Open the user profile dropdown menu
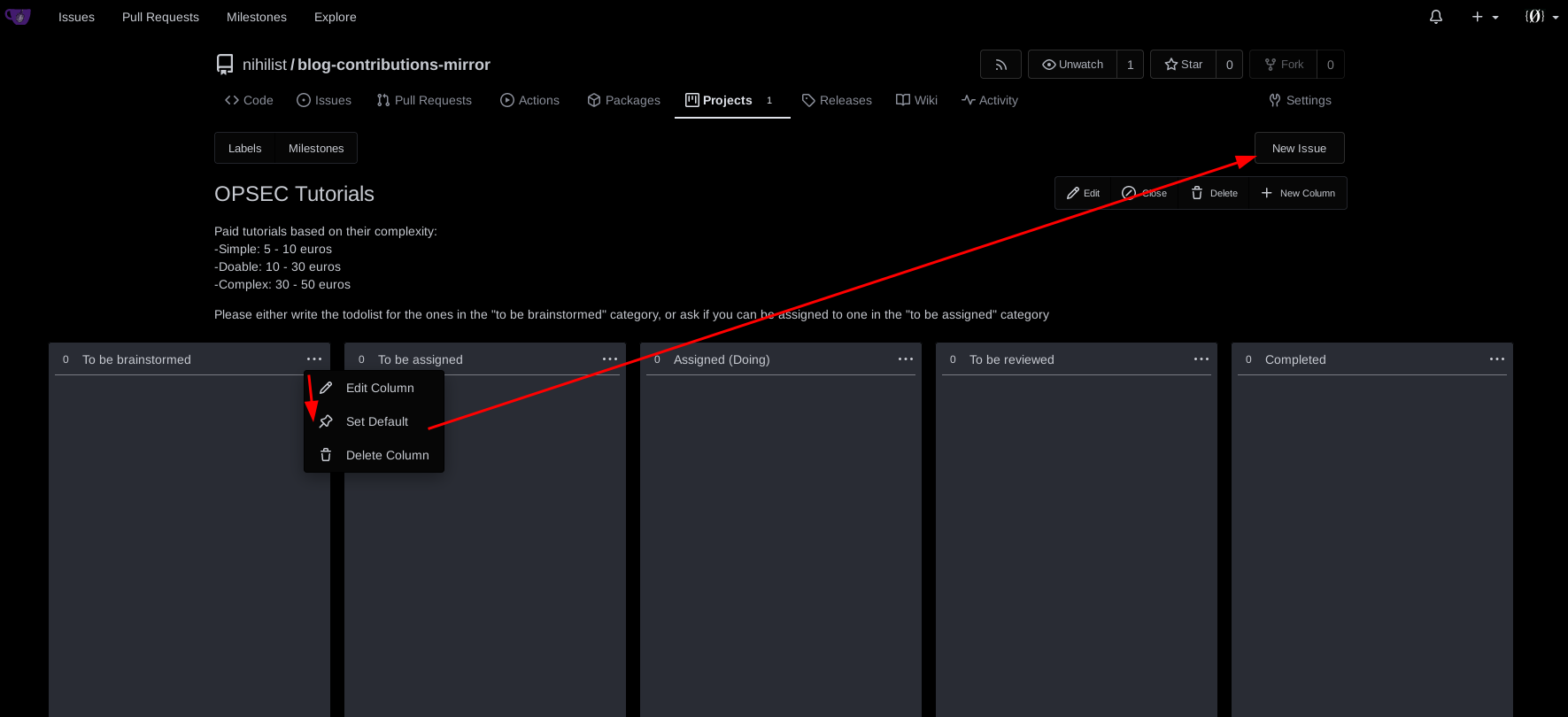The width and height of the screenshot is (1568, 717). [x=1541, y=17]
